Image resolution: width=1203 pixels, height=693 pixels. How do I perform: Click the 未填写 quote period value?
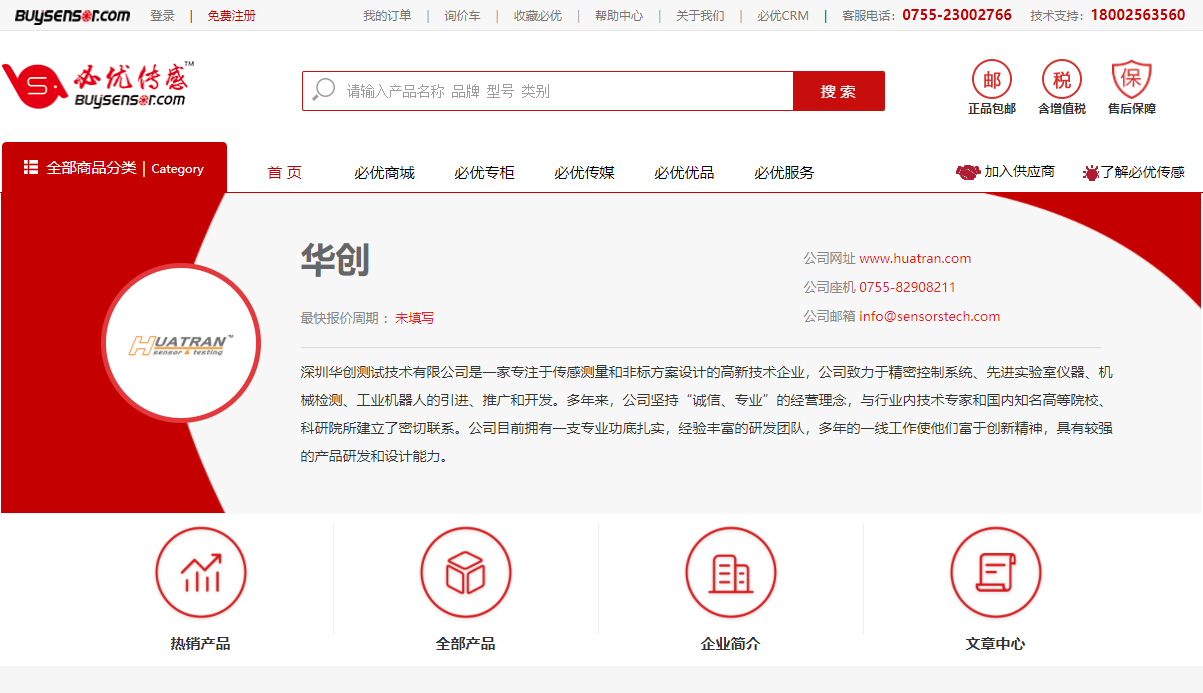point(415,318)
